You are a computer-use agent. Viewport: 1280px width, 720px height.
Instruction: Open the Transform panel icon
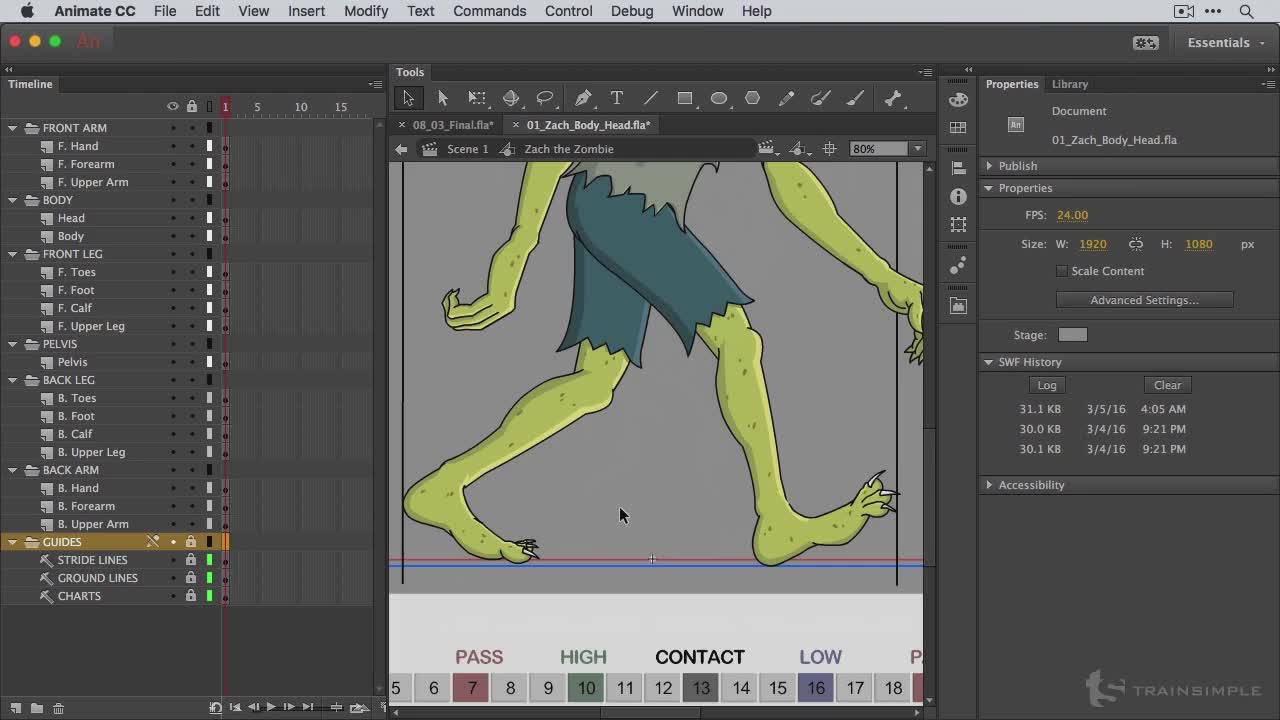pos(958,225)
